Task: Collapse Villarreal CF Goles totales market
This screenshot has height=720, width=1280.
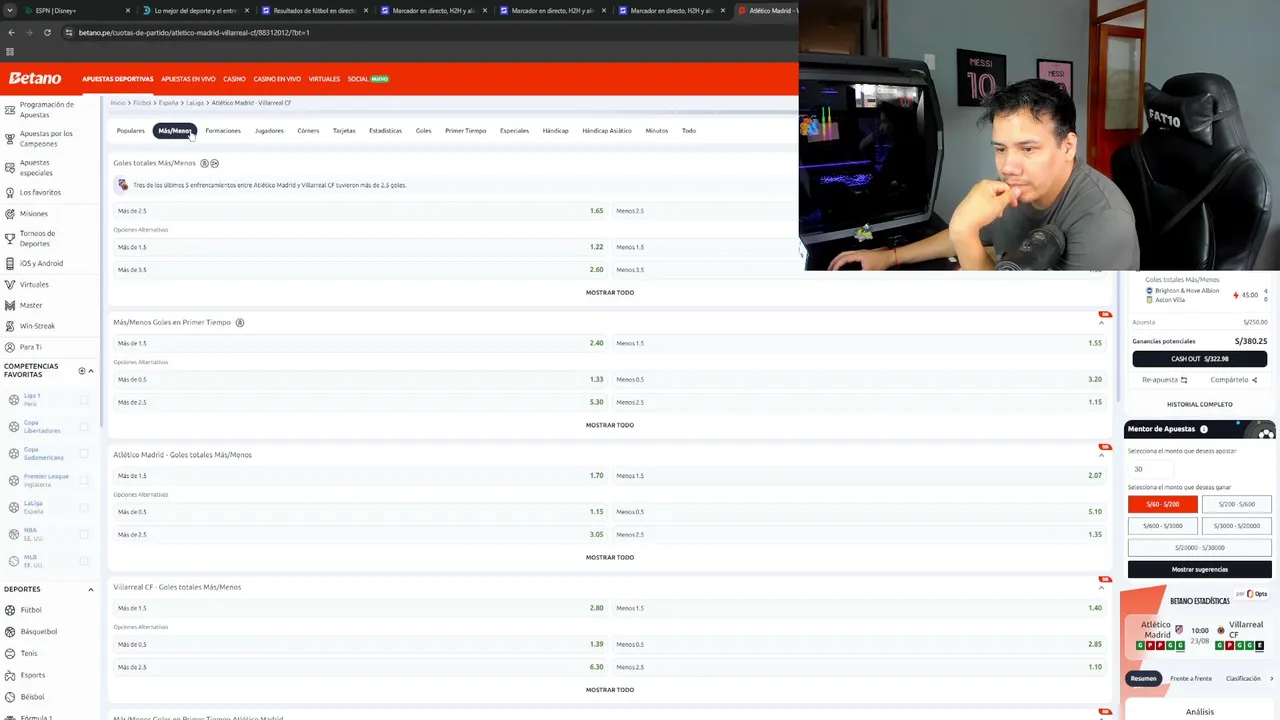Action: [x=1101, y=587]
